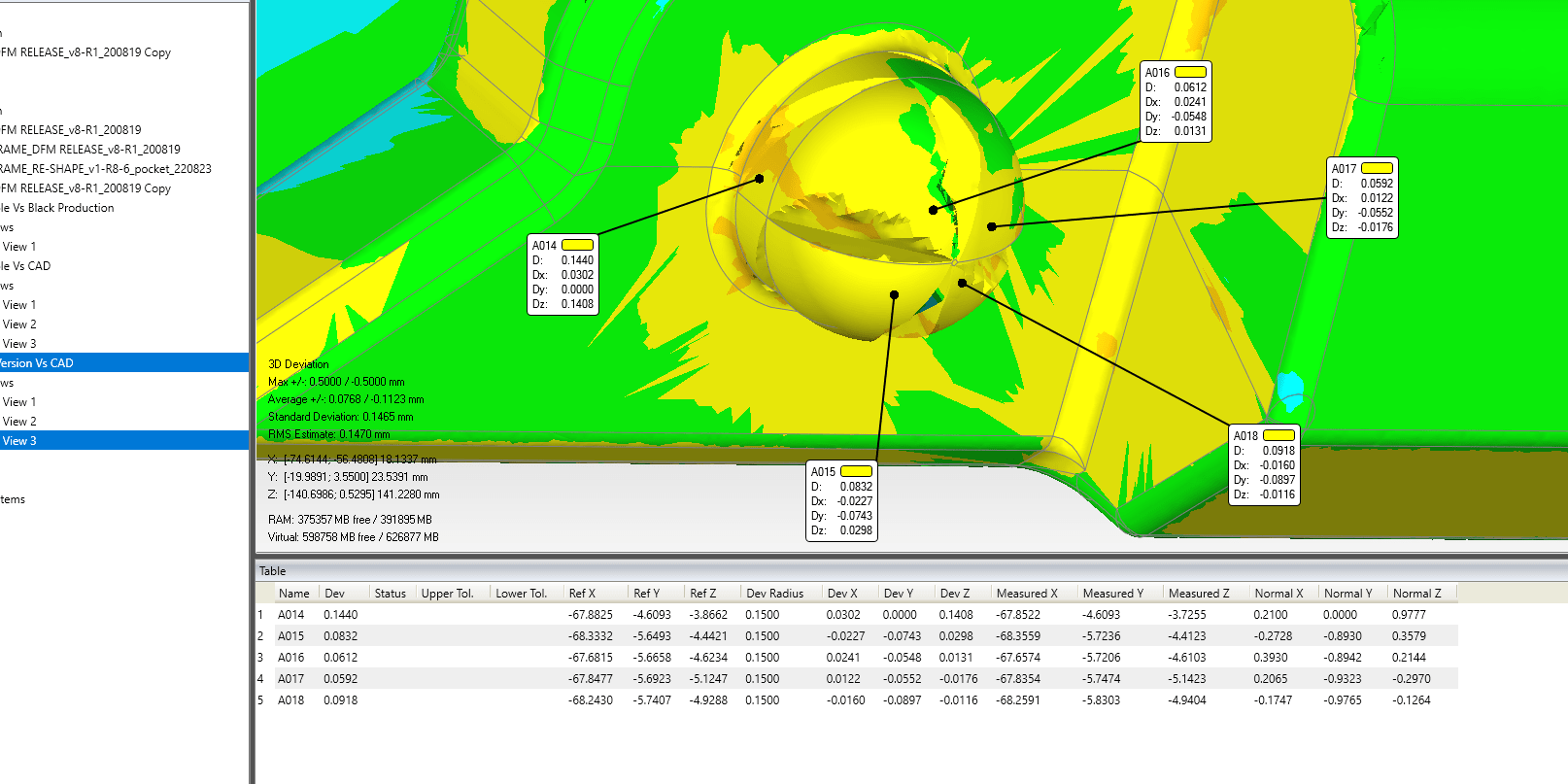The height and width of the screenshot is (784, 1568).
Task: Click the 'Standard Deviation: 0.1465 mm' text
Action: click(341, 416)
